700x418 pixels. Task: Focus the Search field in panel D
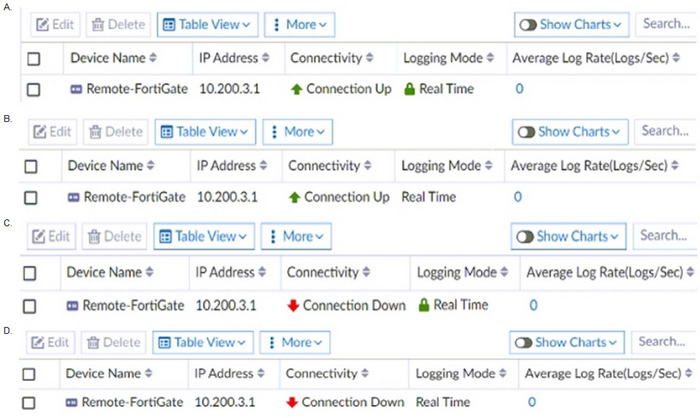tap(662, 342)
